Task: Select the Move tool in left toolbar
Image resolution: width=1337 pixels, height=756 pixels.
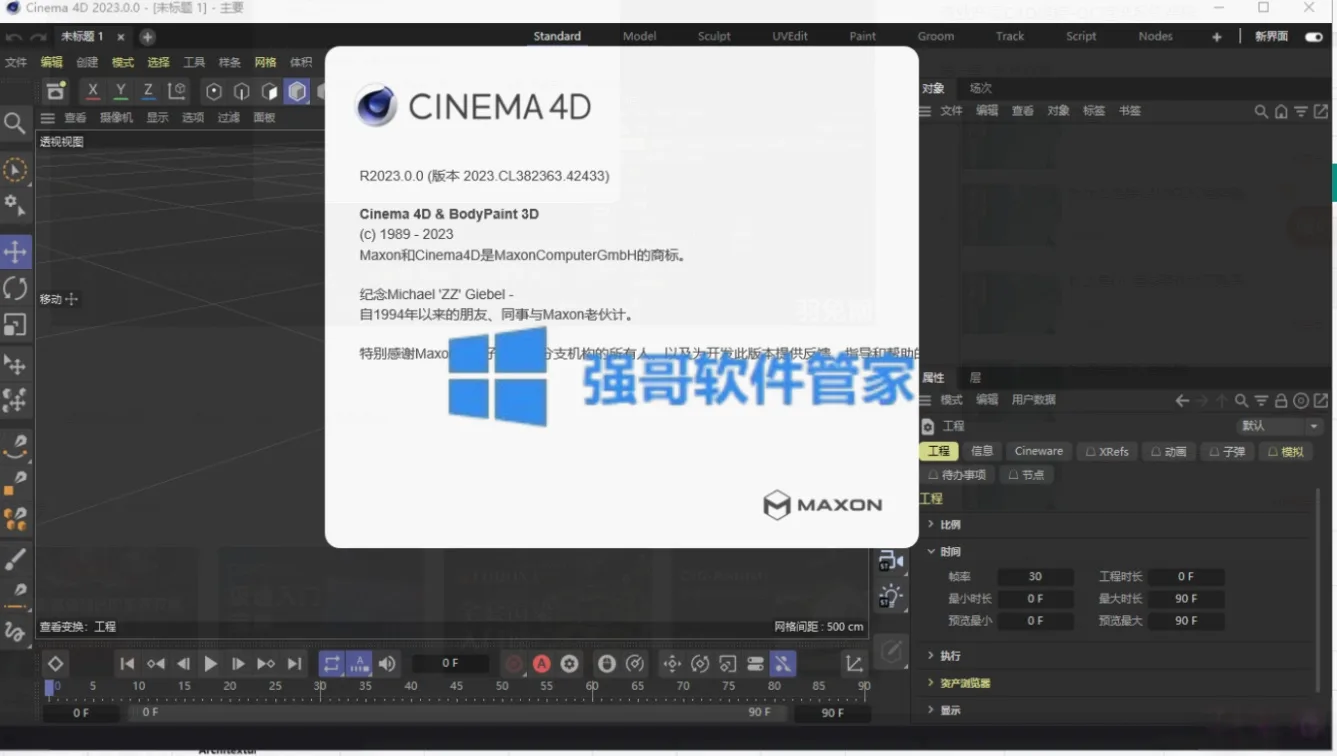Action: (15, 252)
